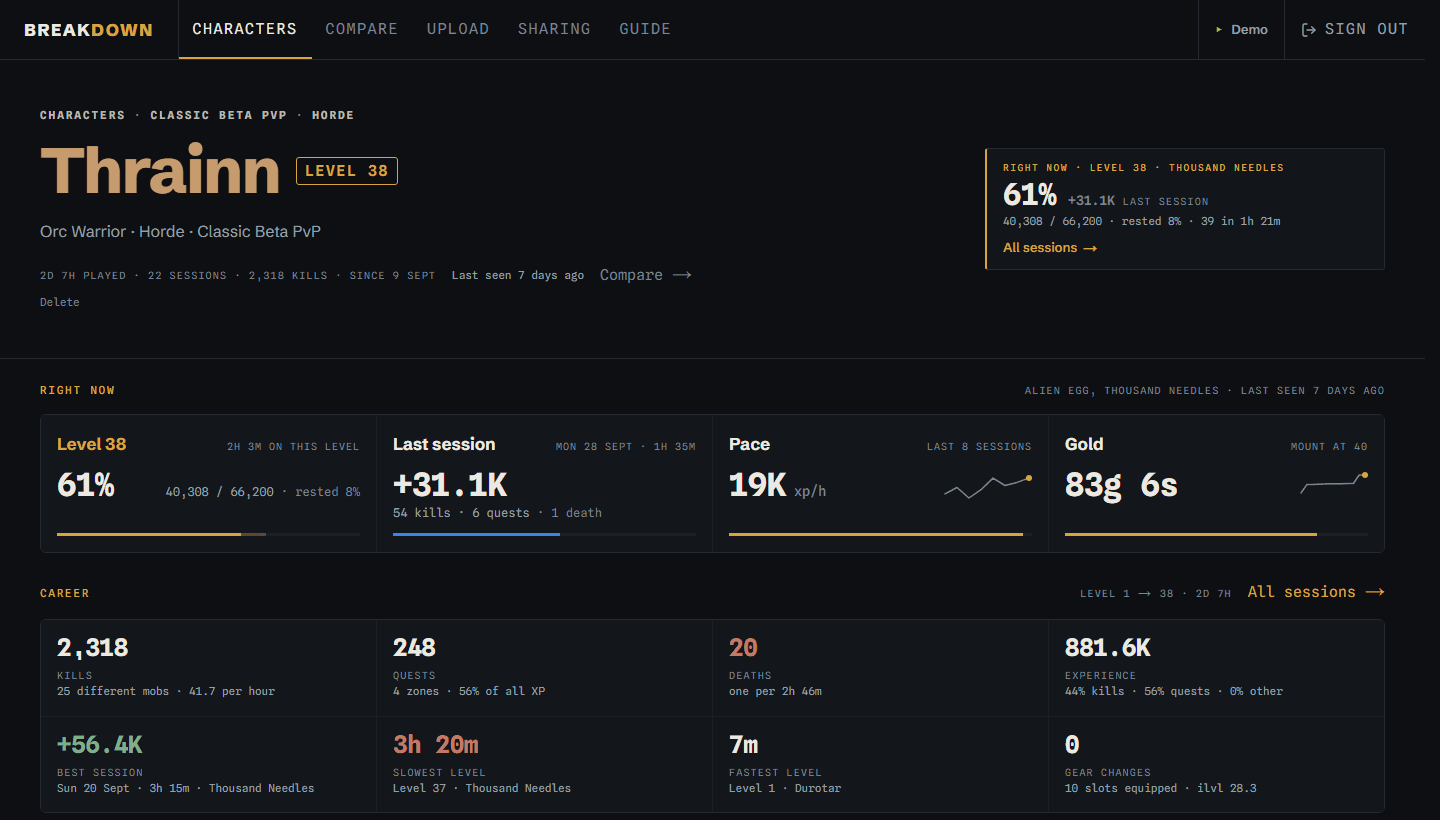
Task: Click the LEVEL 38 badge beside Thrainn
Action: pos(347,171)
